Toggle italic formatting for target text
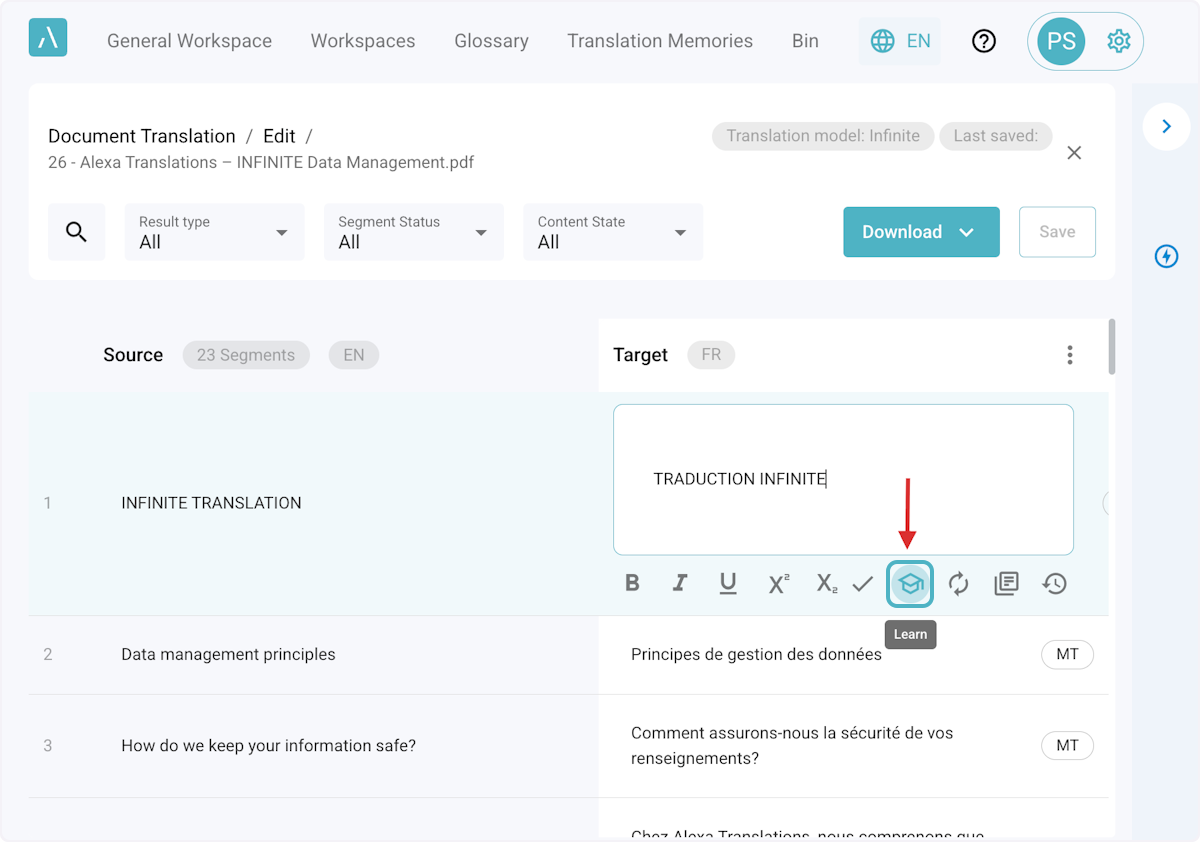1200x842 pixels. [x=680, y=583]
